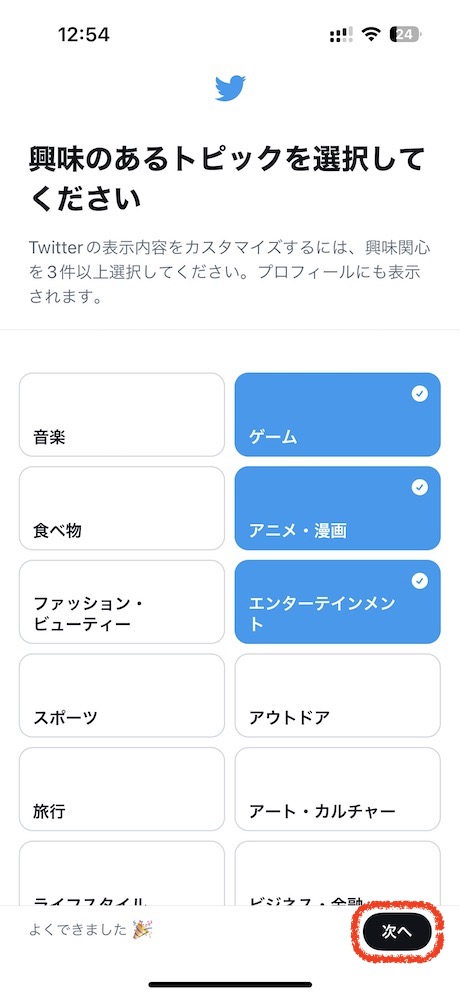
Task: Tap the battery indicator icon
Action: 406,34
